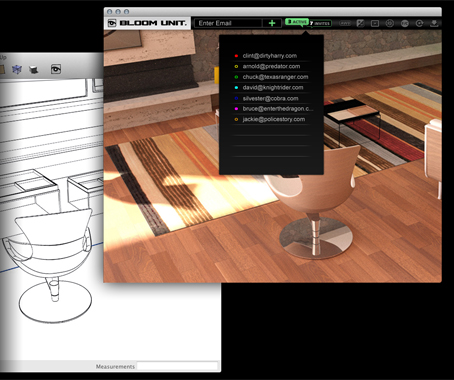This screenshot has height=380, width=454.
Task: Click the green plus to add email
Action: pos(272,23)
